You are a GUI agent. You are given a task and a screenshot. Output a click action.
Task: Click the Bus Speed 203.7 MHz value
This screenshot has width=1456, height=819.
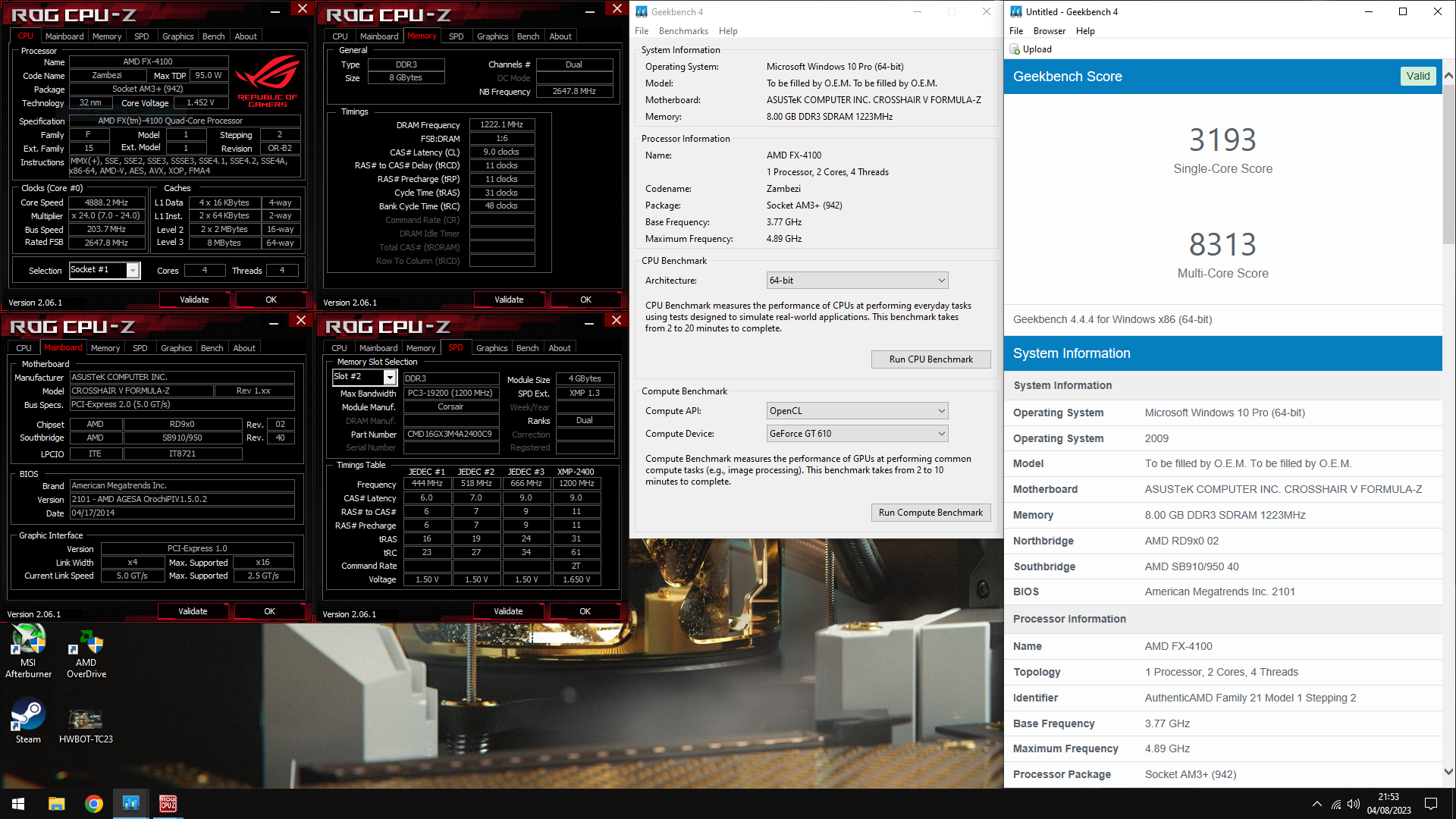[107, 229]
